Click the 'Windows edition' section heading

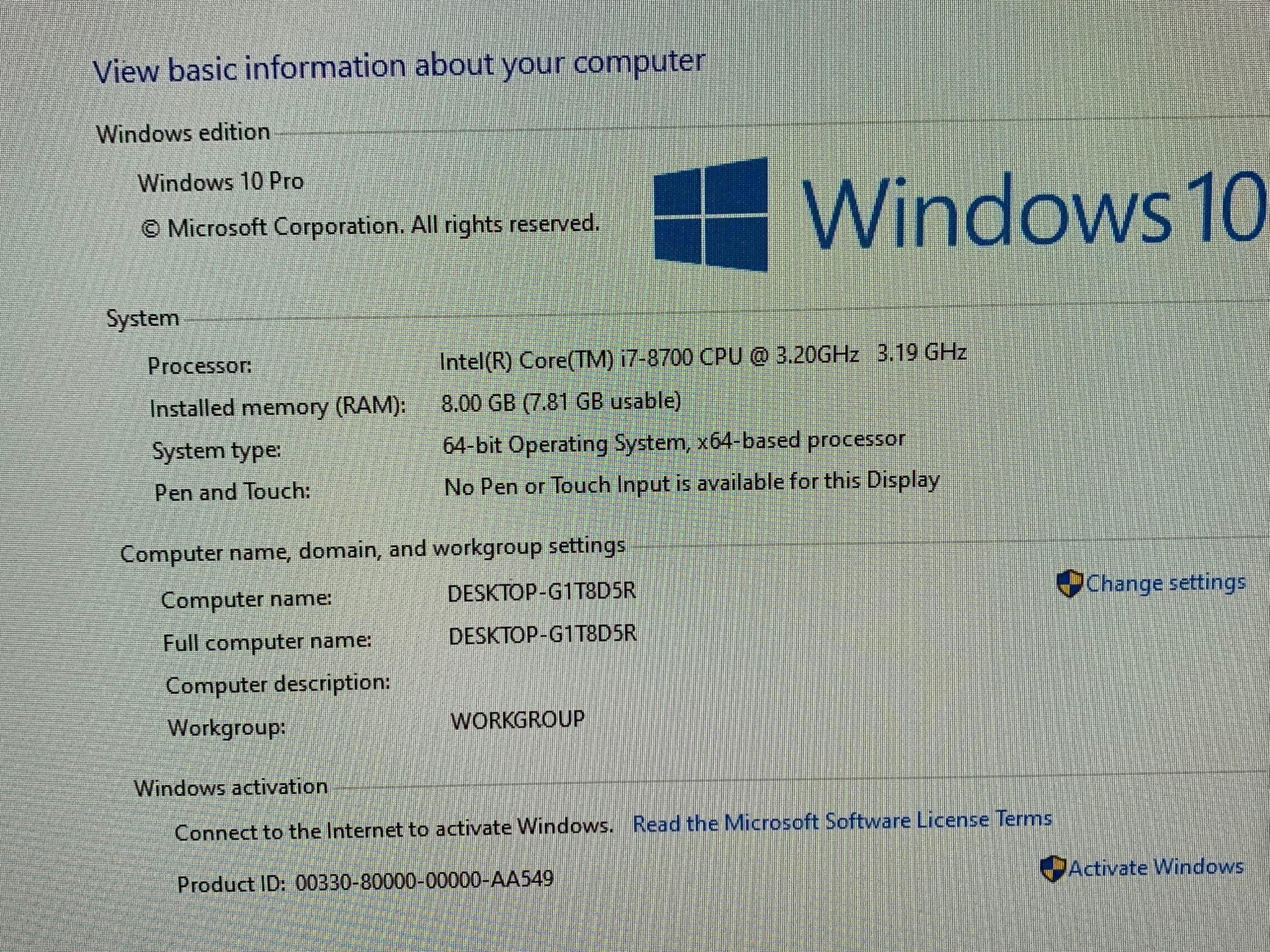click(184, 133)
